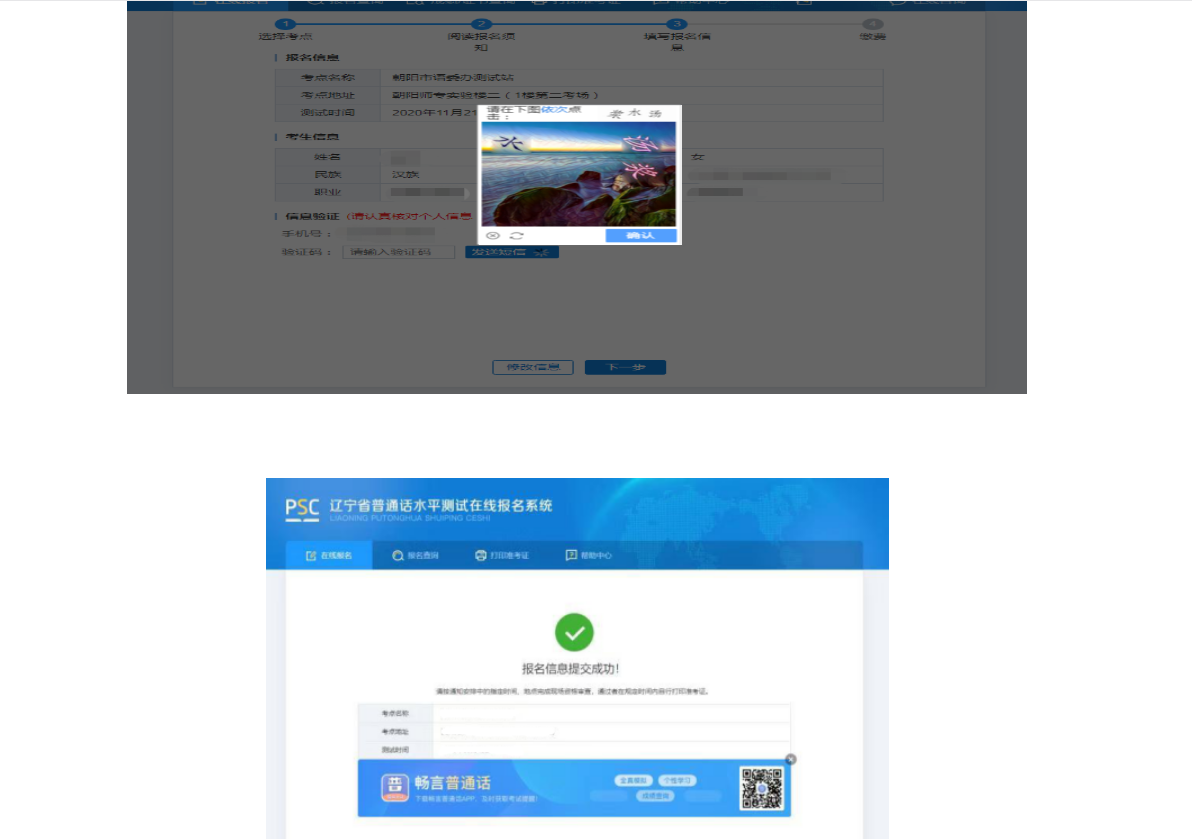Viewport: 1192px width, 839px height.
Task: Refresh the captcha image with the reload icon
Action: (x=516, y=236)
